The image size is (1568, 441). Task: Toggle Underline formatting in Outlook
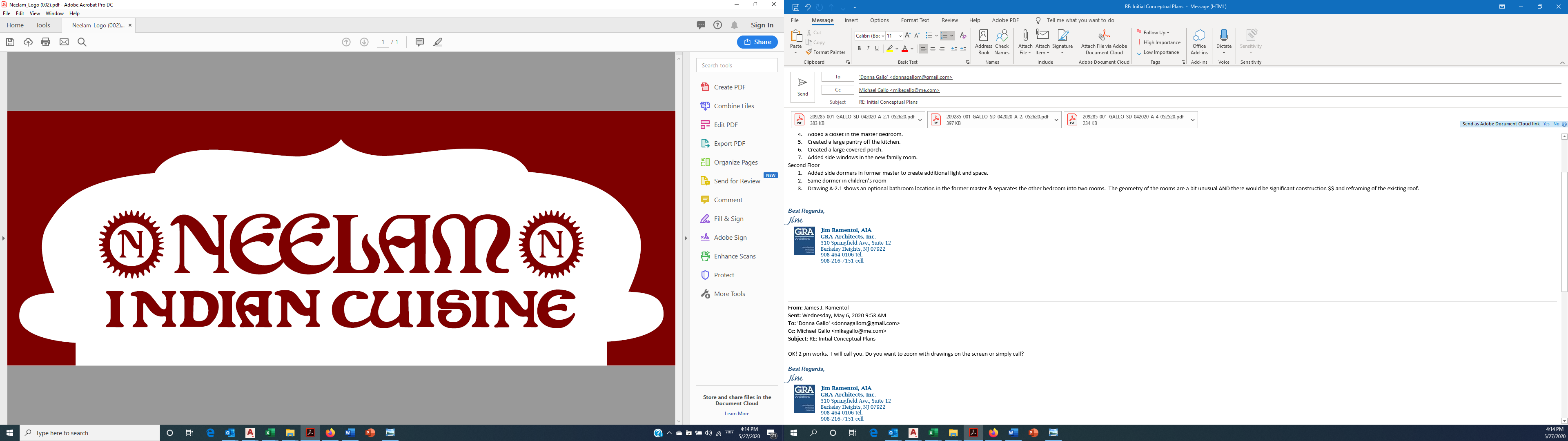[x=877, y=49]
